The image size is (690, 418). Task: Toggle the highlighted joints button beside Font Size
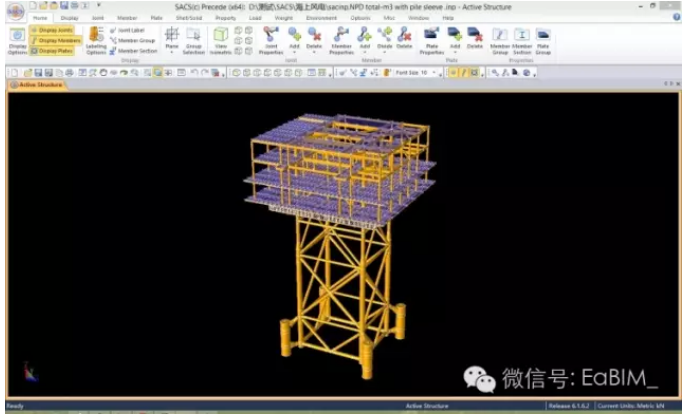pos(453,73)
